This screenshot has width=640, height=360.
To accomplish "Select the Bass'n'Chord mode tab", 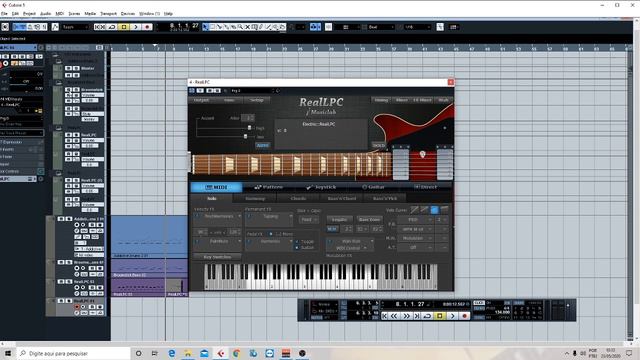I will tap(342, 198).
